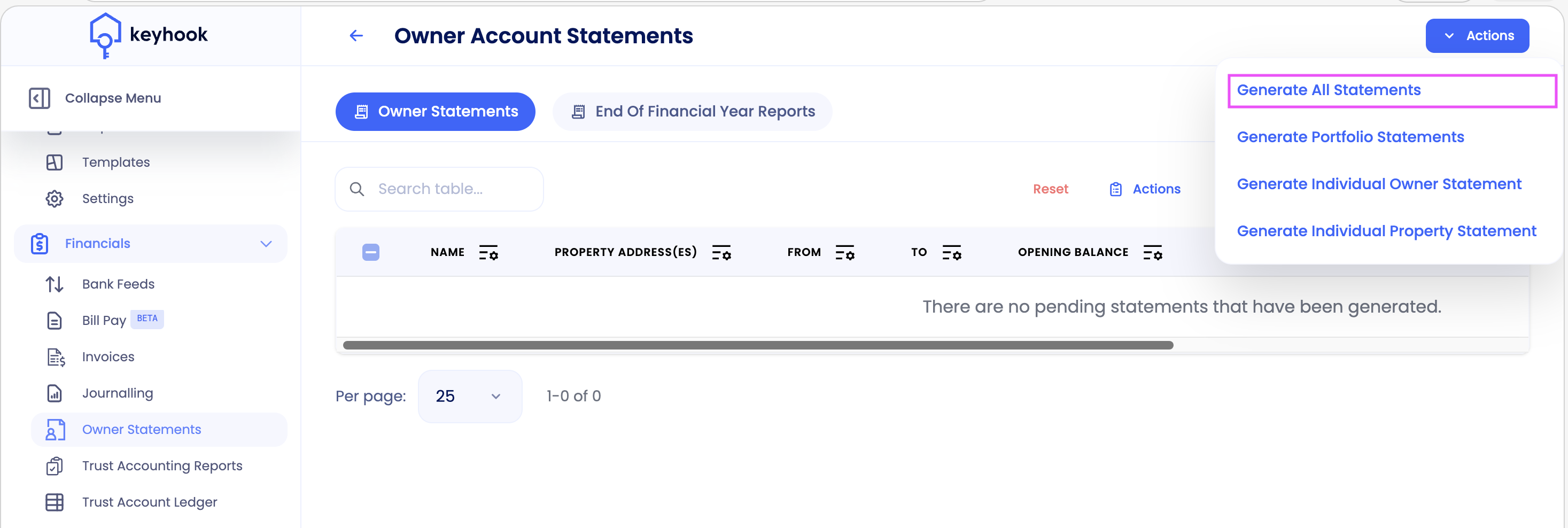
Task: Click the Keyhook logo icon
Action: (105, 35)
